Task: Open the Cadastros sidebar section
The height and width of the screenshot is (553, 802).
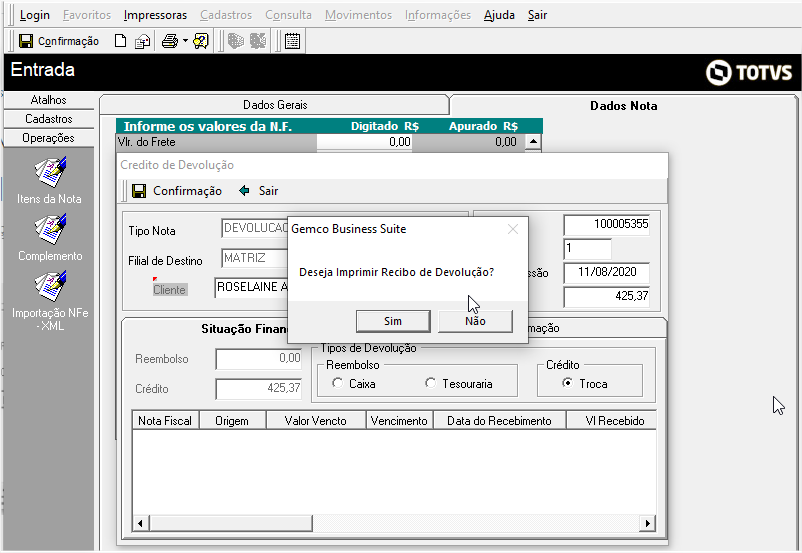Action: tap(49, 119)
